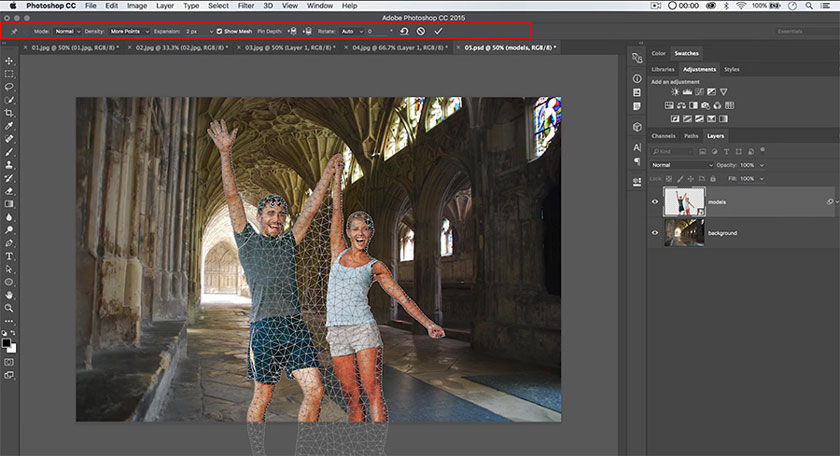Screen dimensions: 840x456
Task: Commit Puppet Warp with the checkmark
Action: point(438,31)
